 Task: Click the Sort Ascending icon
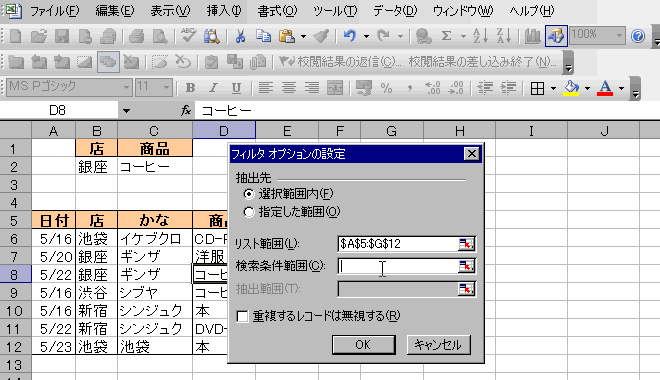tap(480, 36)
